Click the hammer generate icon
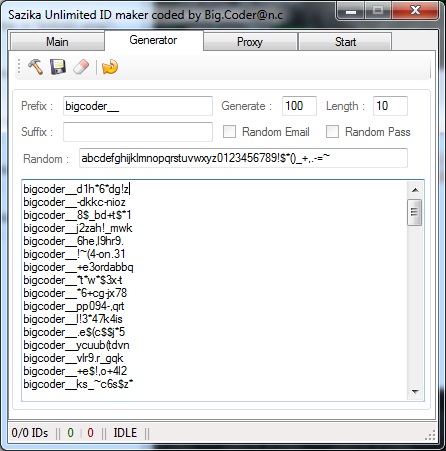Viewport: 446px width, 451px height. coord(36,67)
